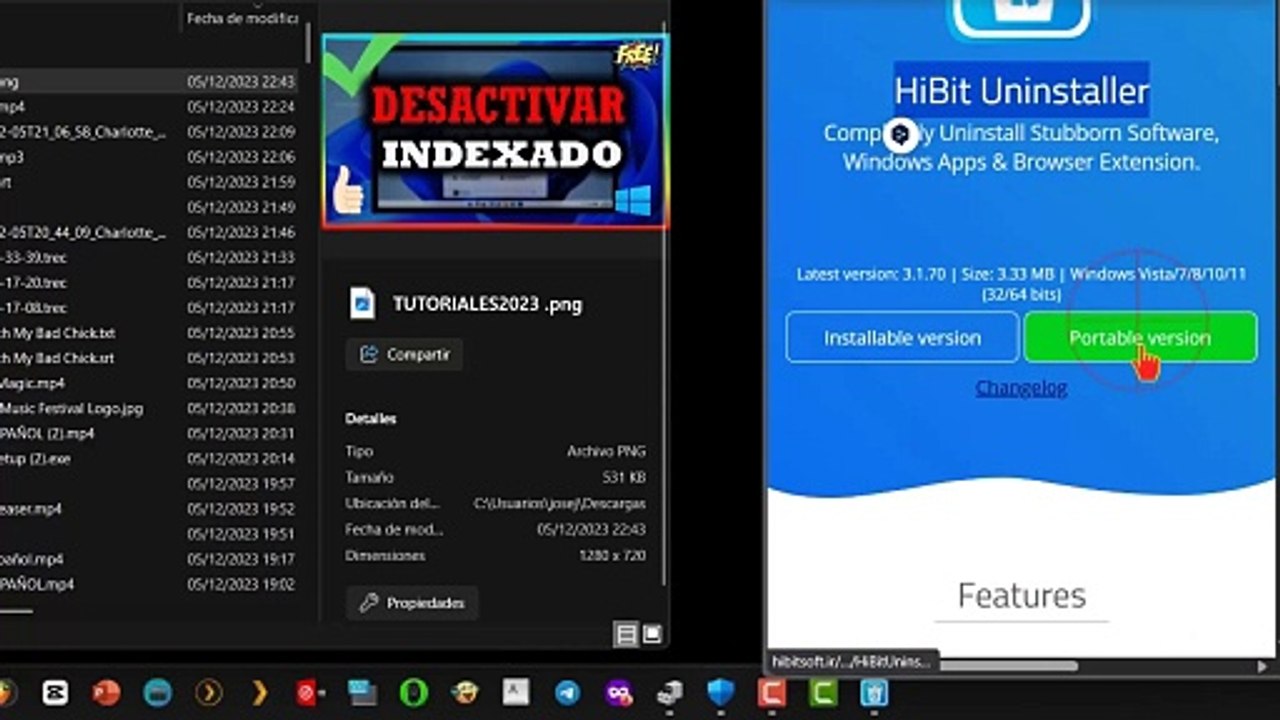Select the PAÑOL.mp4 file dated 19:02
Viewport: 1280px width, 720px height.
(148, 584)
